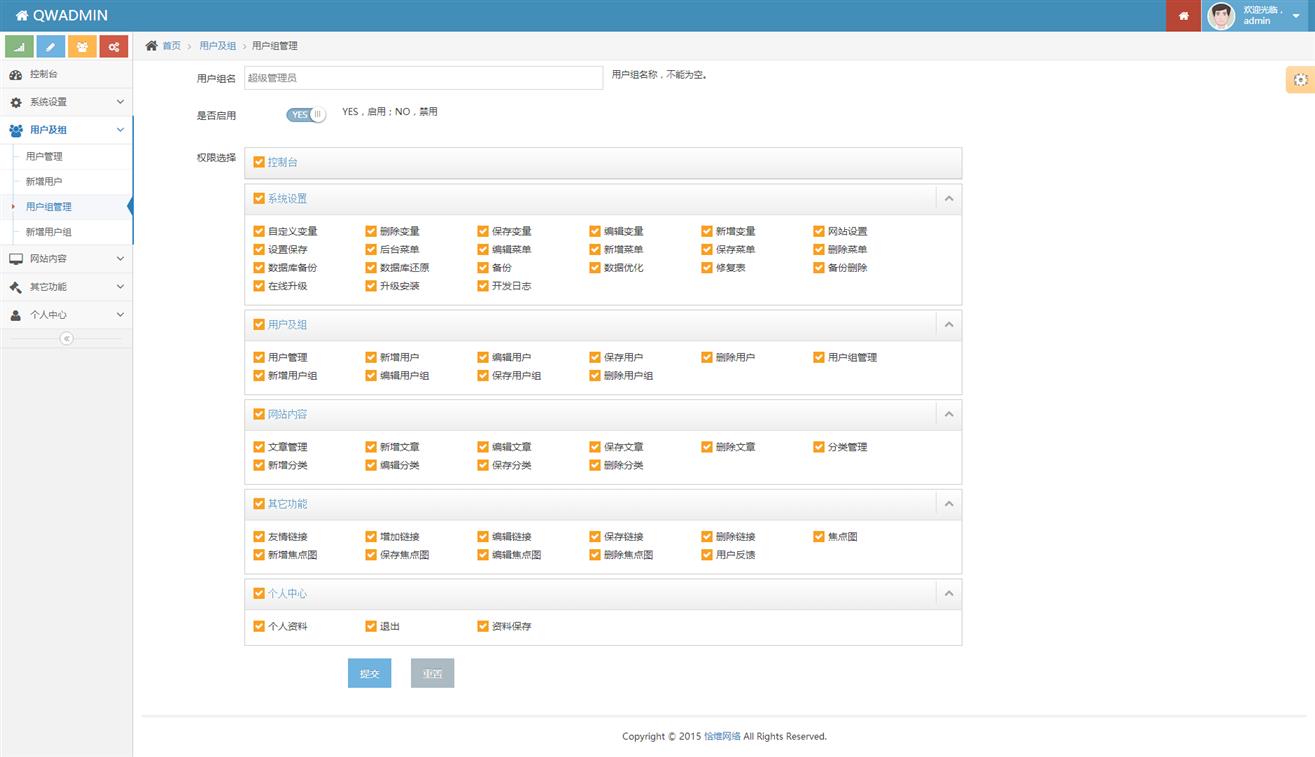The height and width of the screenshot is (757, 1315).
Task: Open 新增用户组 in the sidebar
Action: coord(48,232)
